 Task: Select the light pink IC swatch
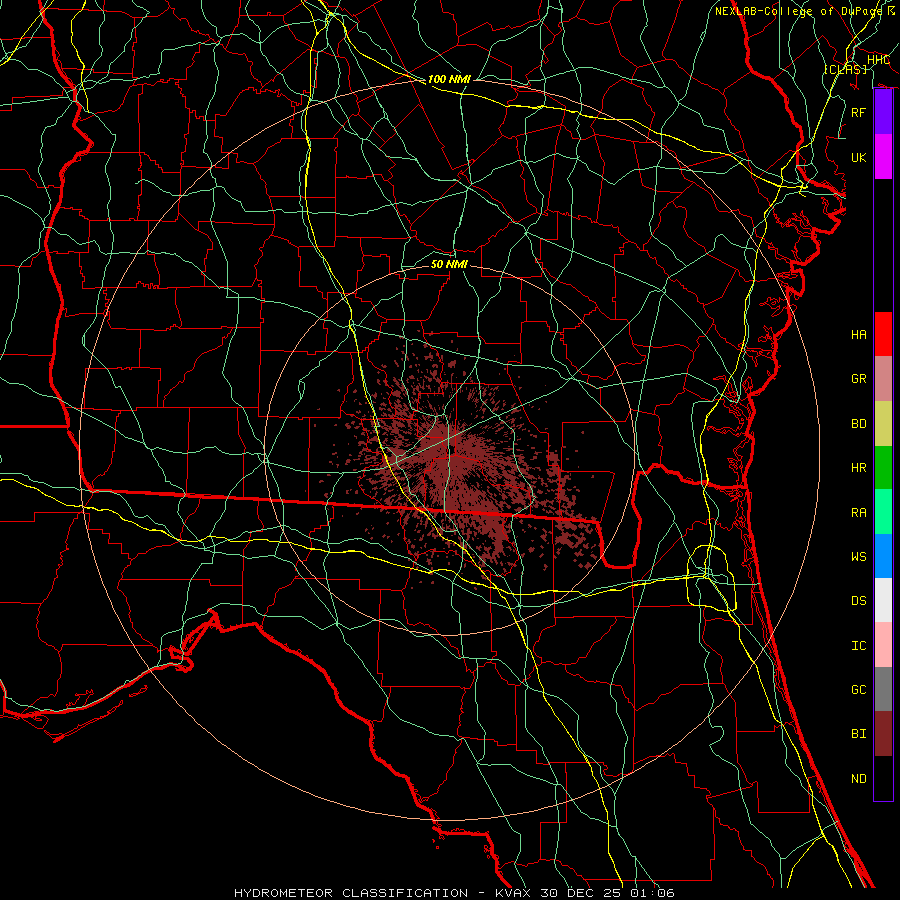[x=883, y=645]
